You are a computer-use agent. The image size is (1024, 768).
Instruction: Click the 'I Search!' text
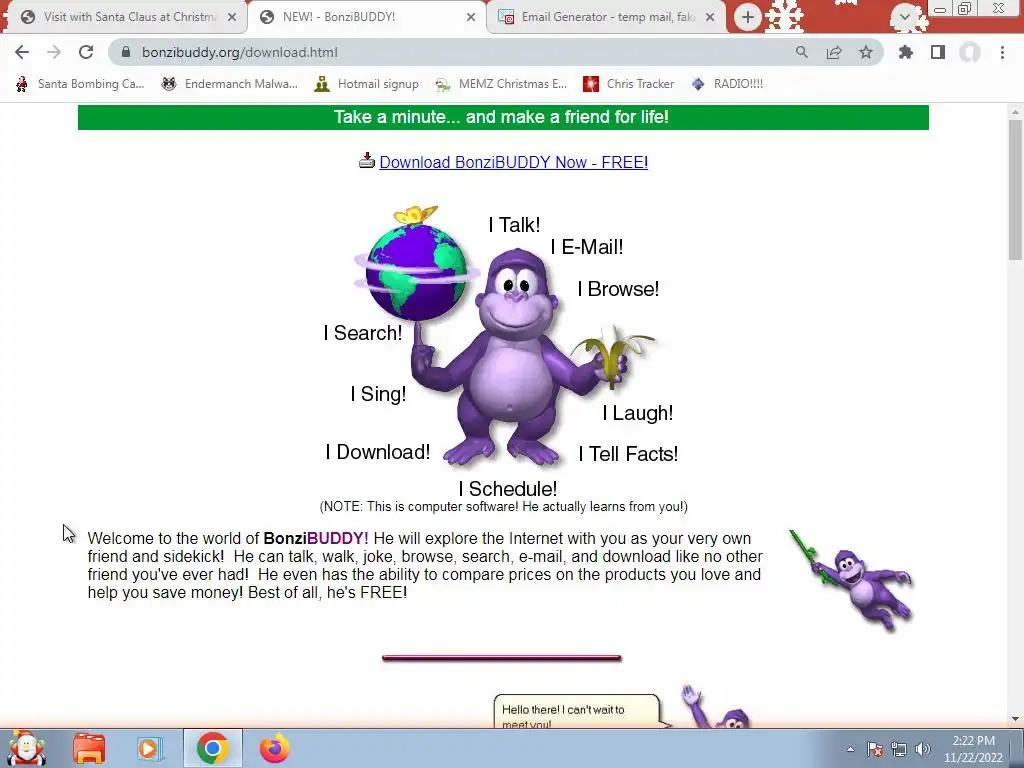pos(363,333)
